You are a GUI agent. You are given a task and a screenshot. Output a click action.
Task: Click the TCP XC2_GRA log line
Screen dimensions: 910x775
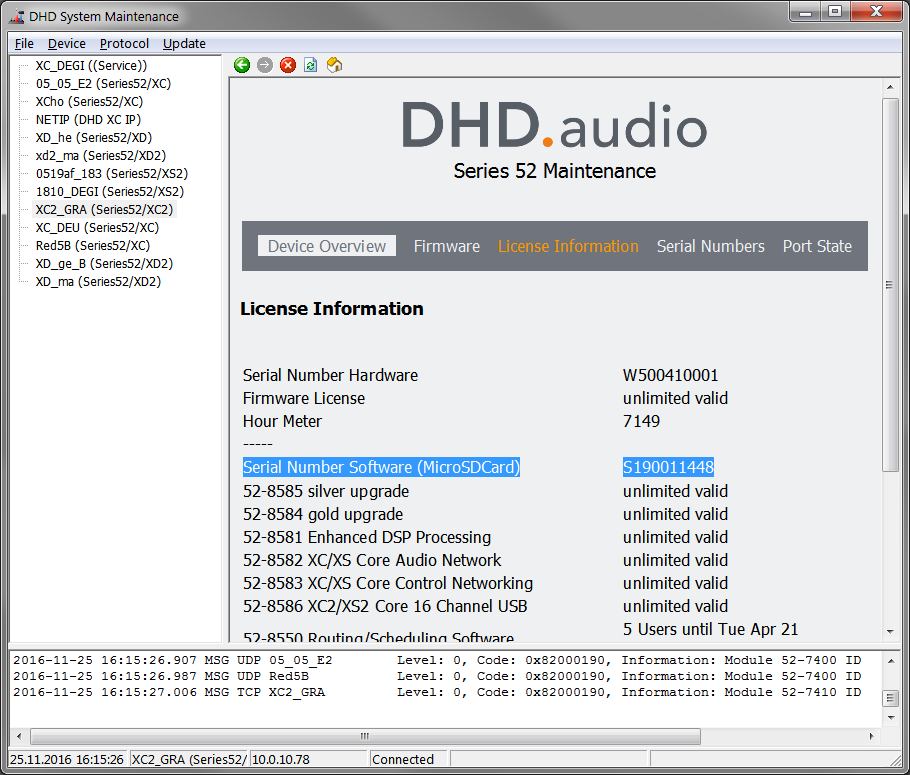[x=438, y=692]
